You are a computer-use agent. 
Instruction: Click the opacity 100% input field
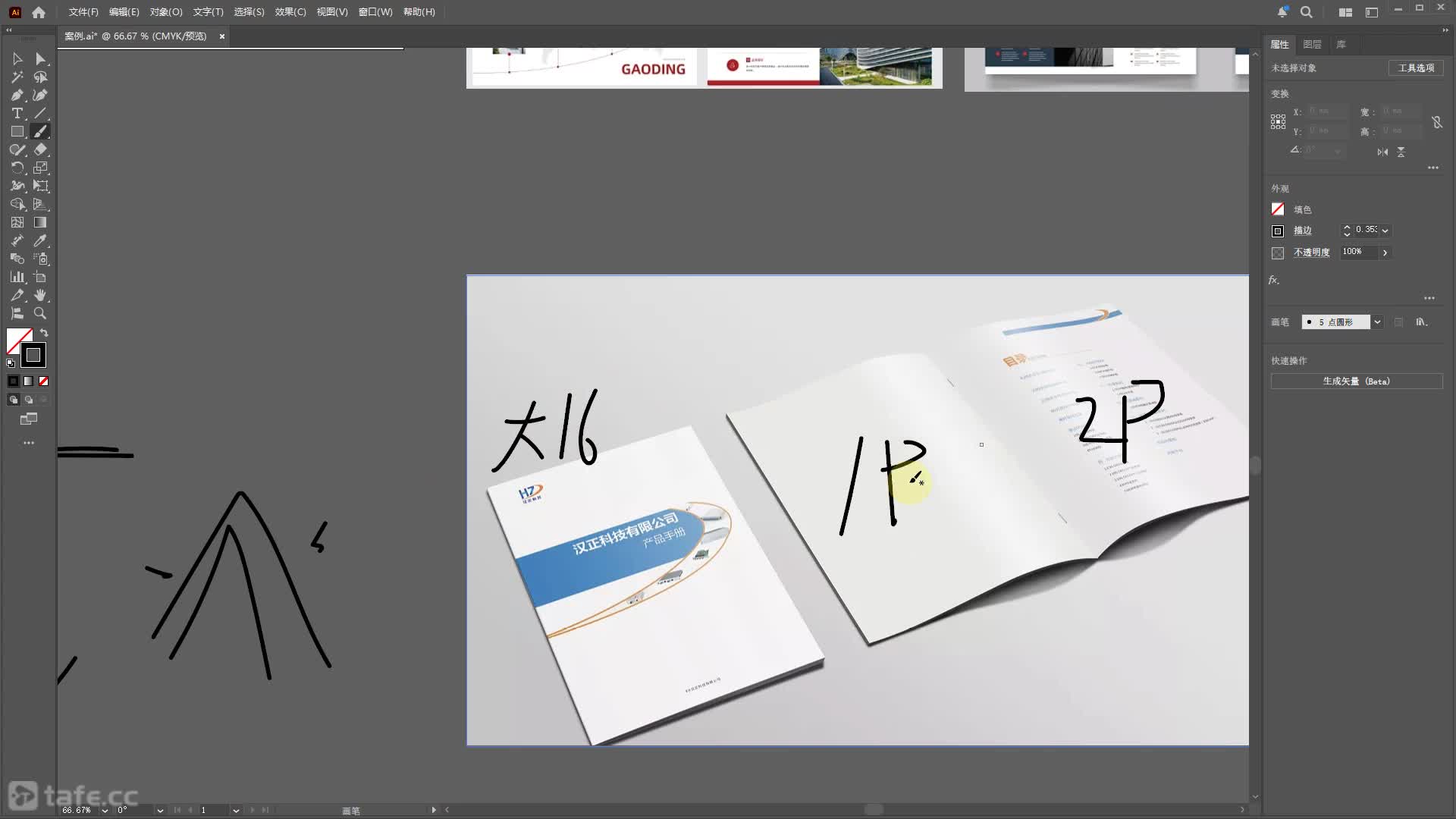(1359, 253)
